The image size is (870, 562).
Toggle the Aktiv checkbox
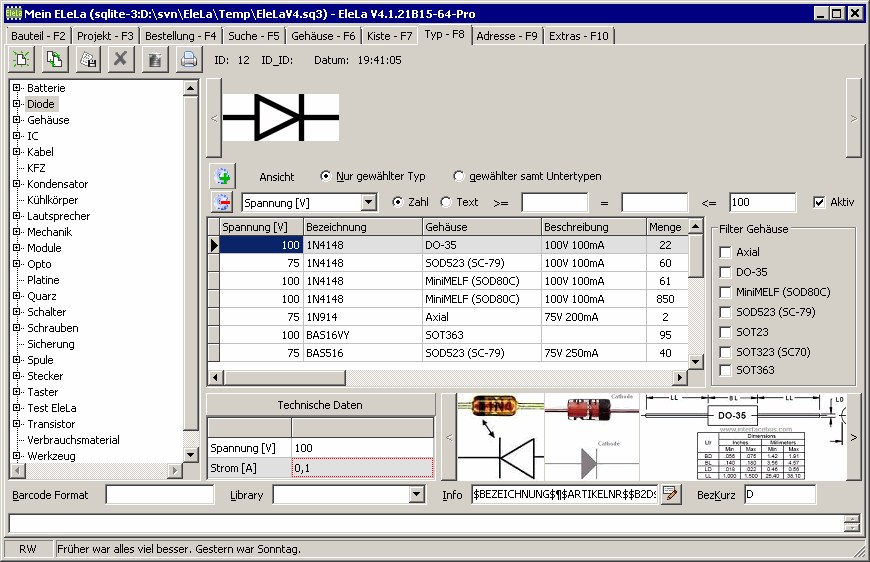click(x=820, y=202)
